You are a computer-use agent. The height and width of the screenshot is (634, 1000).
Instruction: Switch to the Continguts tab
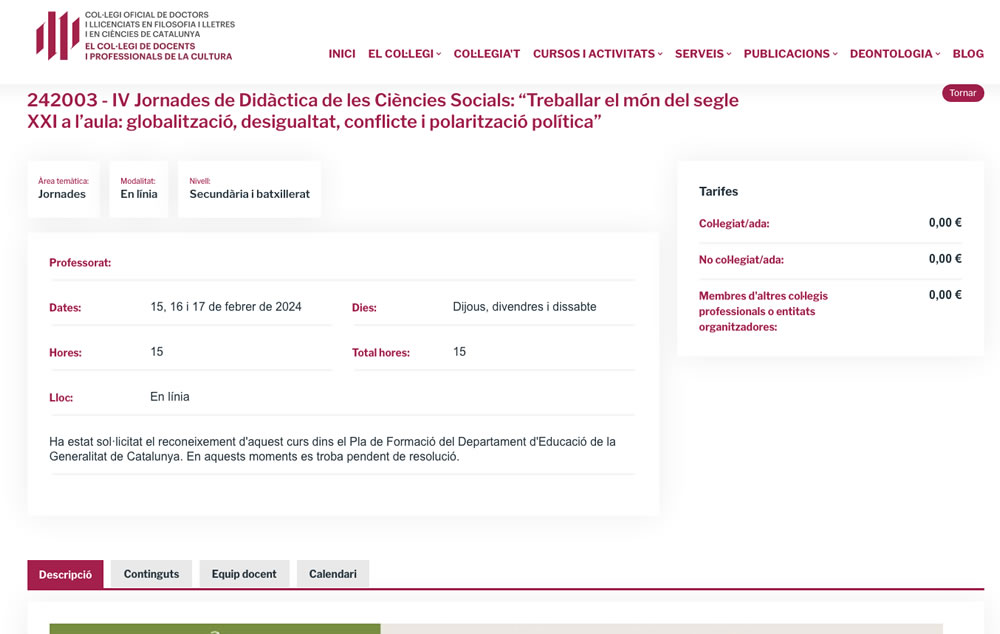(151, 574)
